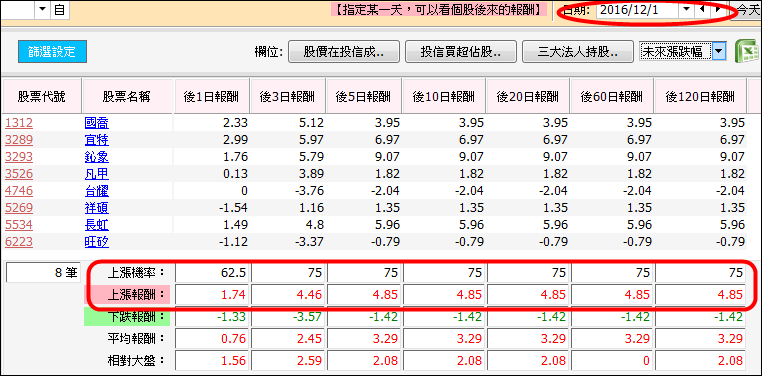
Task: Sort by the 後120日報酬 column header
Action: 700,96
